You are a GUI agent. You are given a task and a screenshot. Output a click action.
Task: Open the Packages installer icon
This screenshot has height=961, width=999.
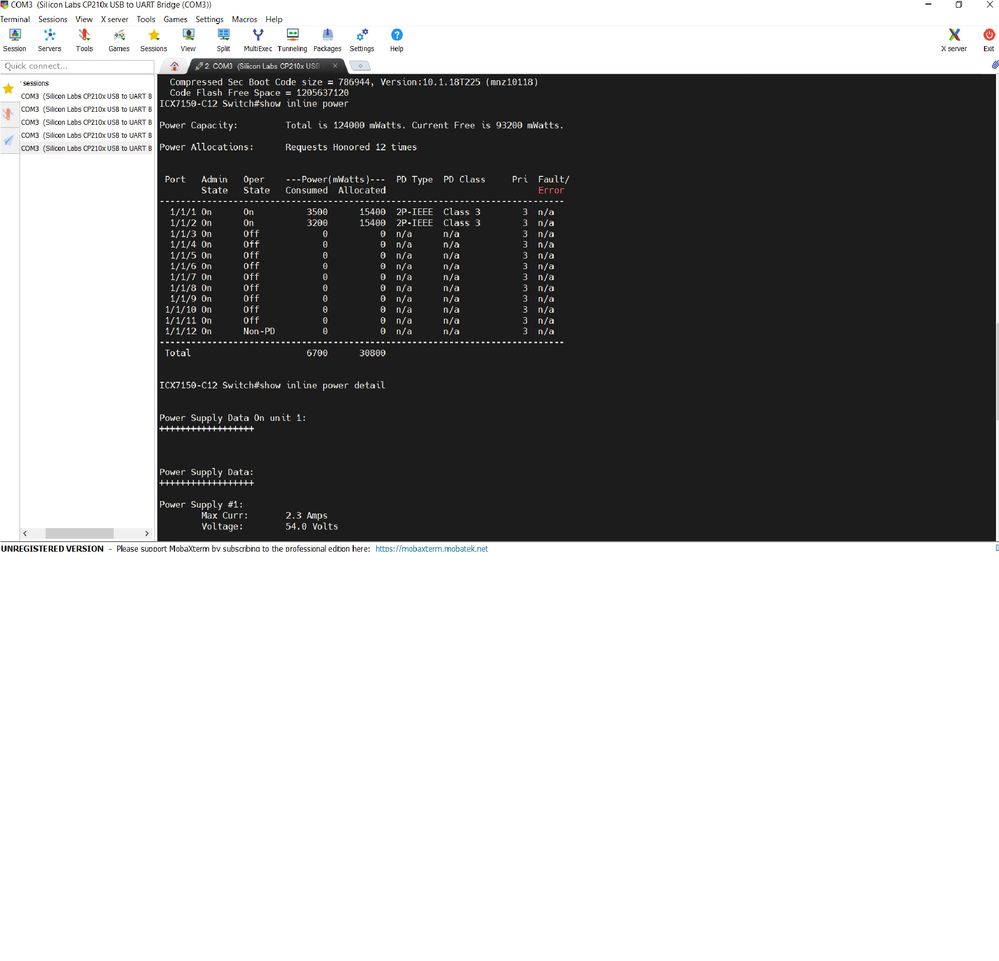click(327, 40)
